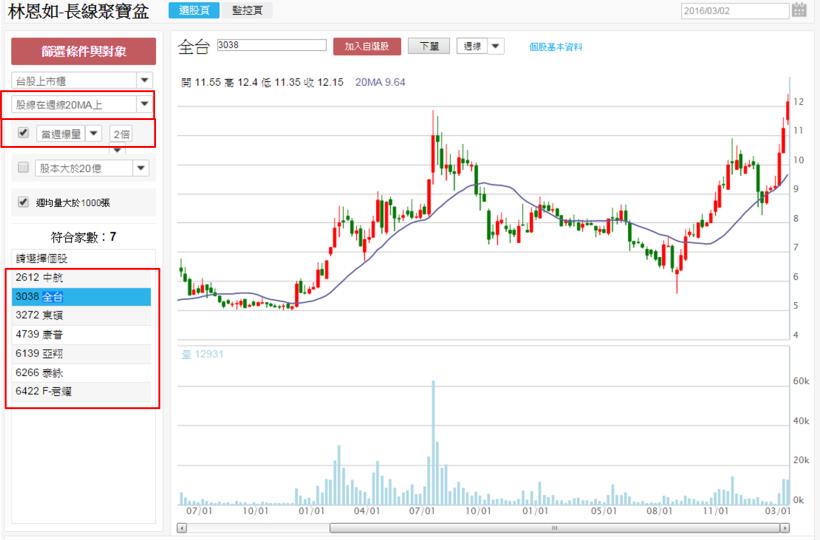The image size is (820, 540).
Task: Select stock 2612 中航 in the list
Action: (x=82, y=278)
